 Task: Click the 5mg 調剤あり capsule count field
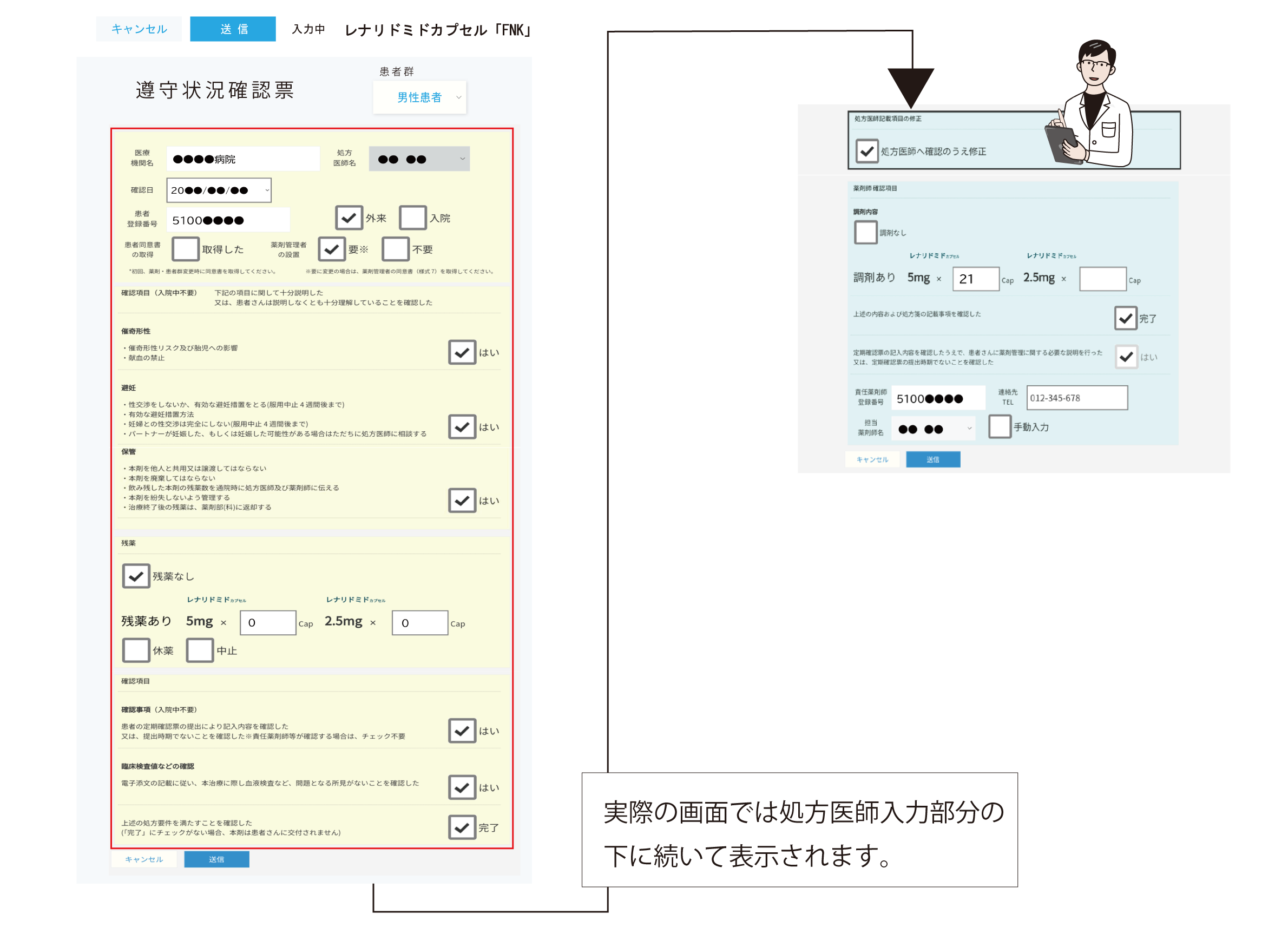pyautogui.click(x=975, y=279)
